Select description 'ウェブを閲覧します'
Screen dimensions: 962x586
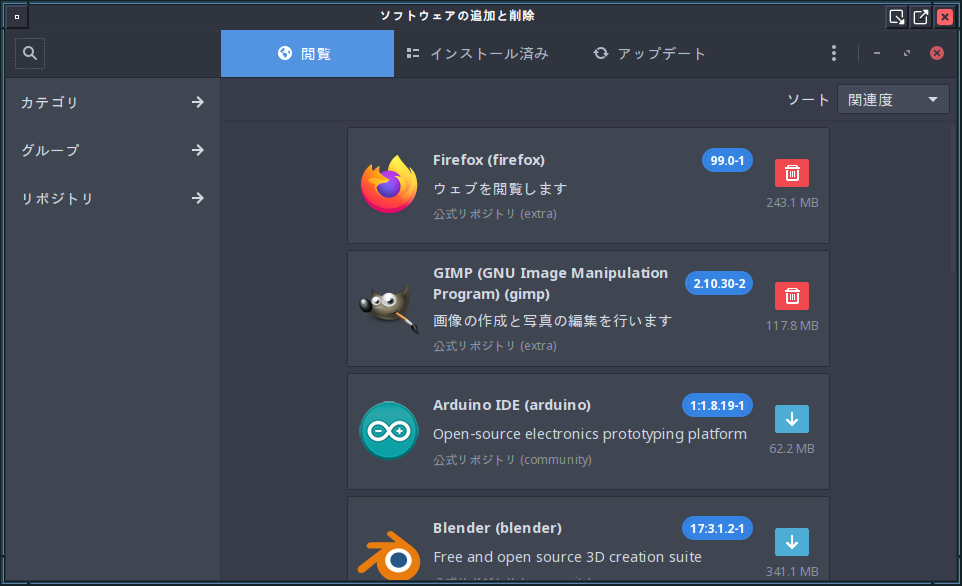click(x=500, y=188)
